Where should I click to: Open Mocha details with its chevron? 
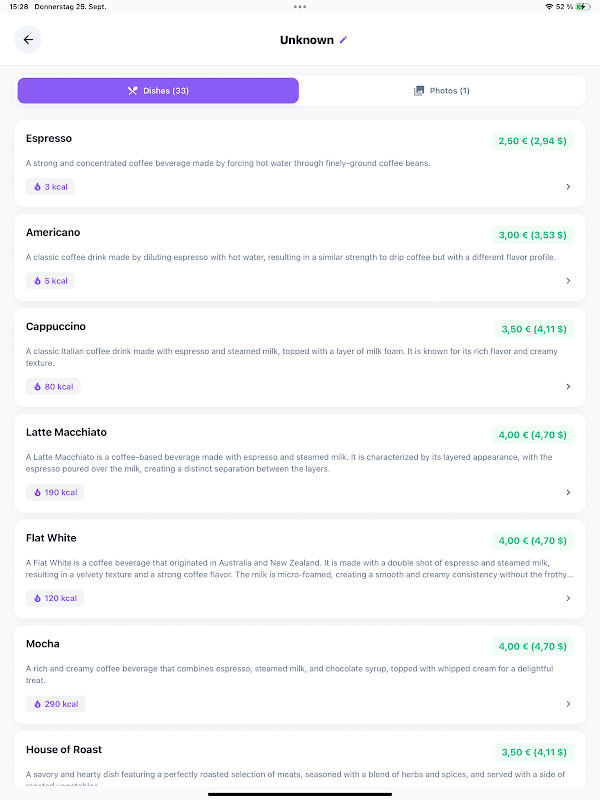(x=568, y=704)
